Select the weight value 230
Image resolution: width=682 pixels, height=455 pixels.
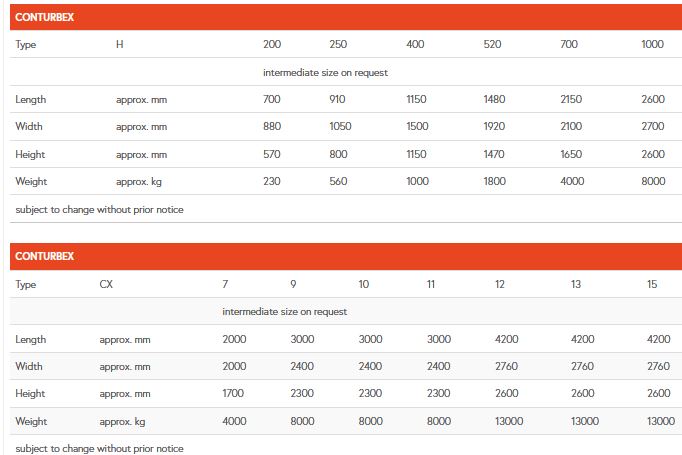pyautogui.click(x=272, y=181)
